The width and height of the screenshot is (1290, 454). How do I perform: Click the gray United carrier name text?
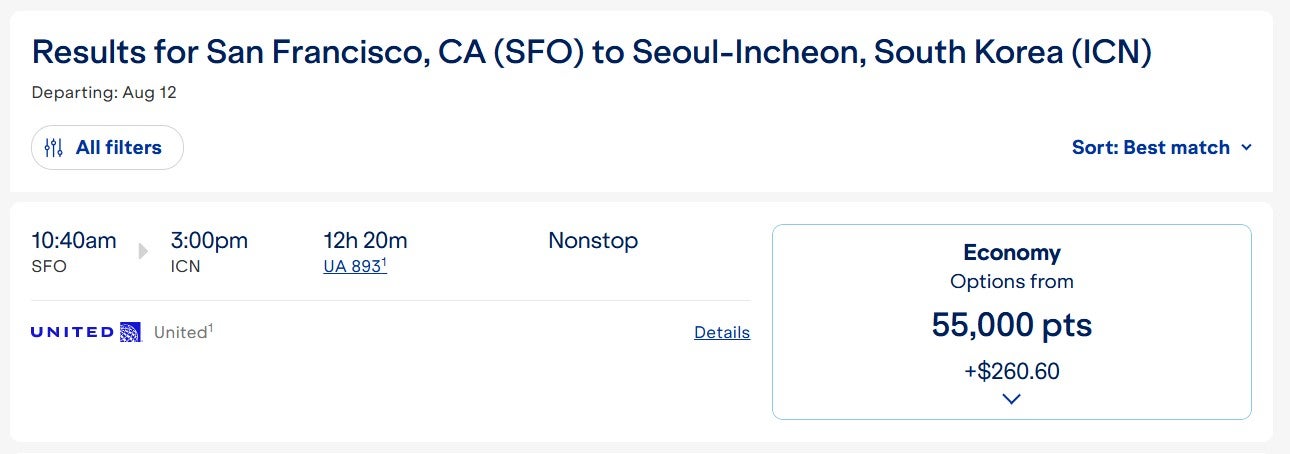pyautogui.click(x=182, y=332)
